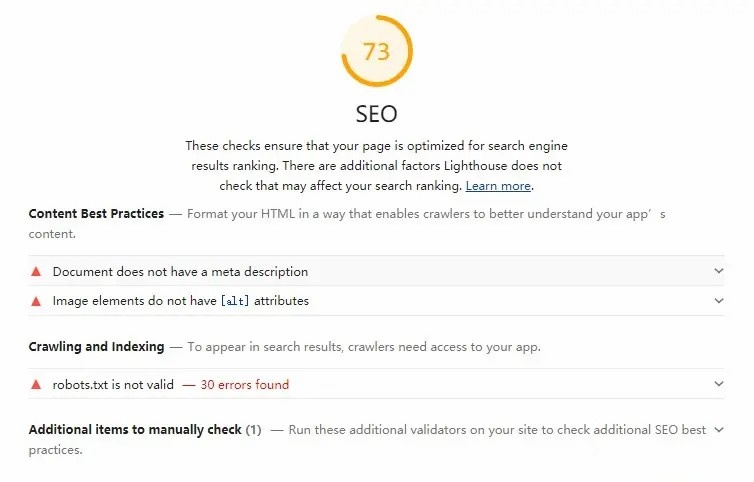Click the Crawling and Indexing heading
The width and height of the screenshot is (754, 482).
click(96, 347)
